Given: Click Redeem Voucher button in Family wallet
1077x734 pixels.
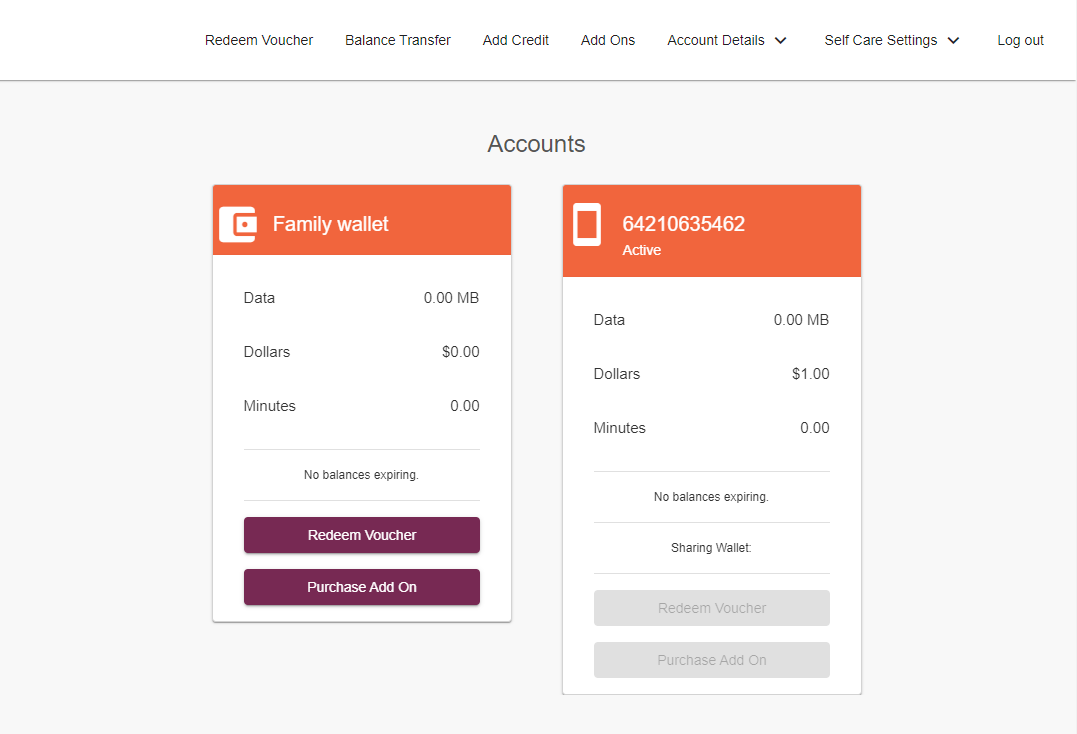Looking at the screenshot, I should (362, 535).
